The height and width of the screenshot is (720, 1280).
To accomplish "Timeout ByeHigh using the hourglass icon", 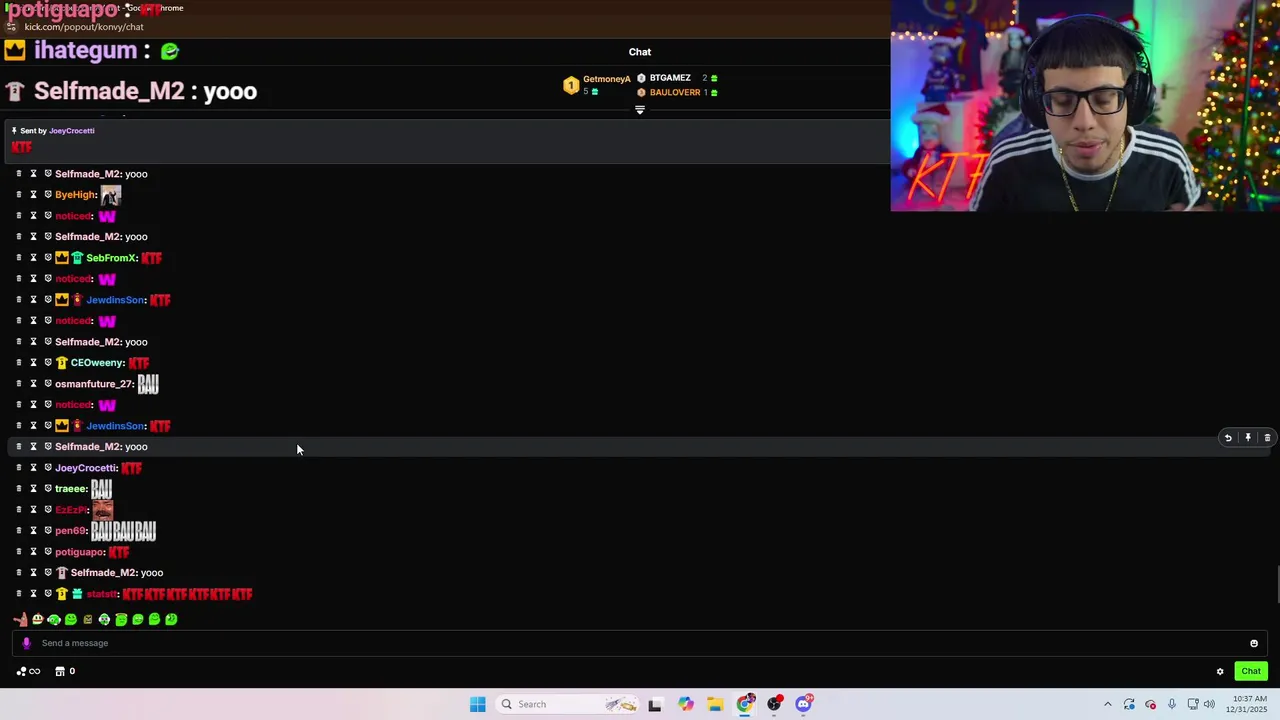I will coord(33,195).
